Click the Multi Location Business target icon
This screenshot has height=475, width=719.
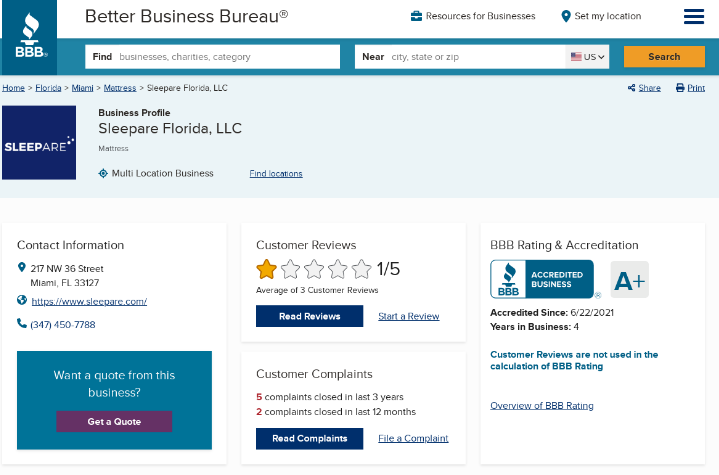tap(103, 173)
